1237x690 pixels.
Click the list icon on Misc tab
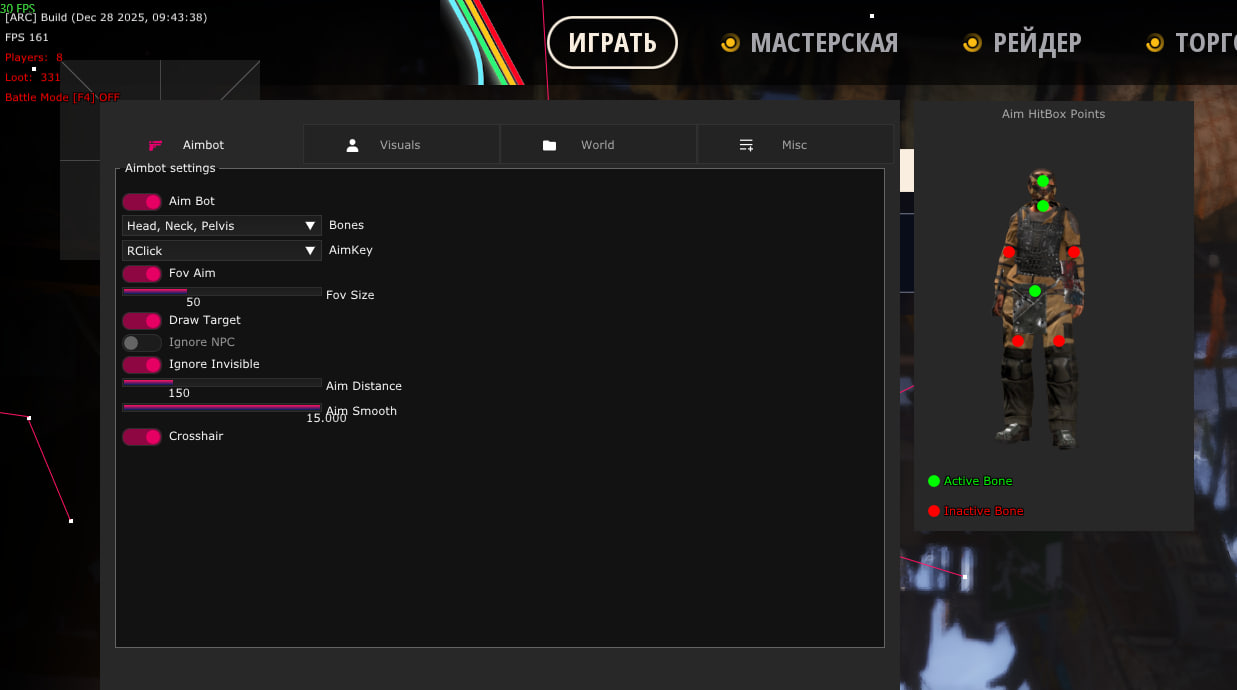(746, 145)
